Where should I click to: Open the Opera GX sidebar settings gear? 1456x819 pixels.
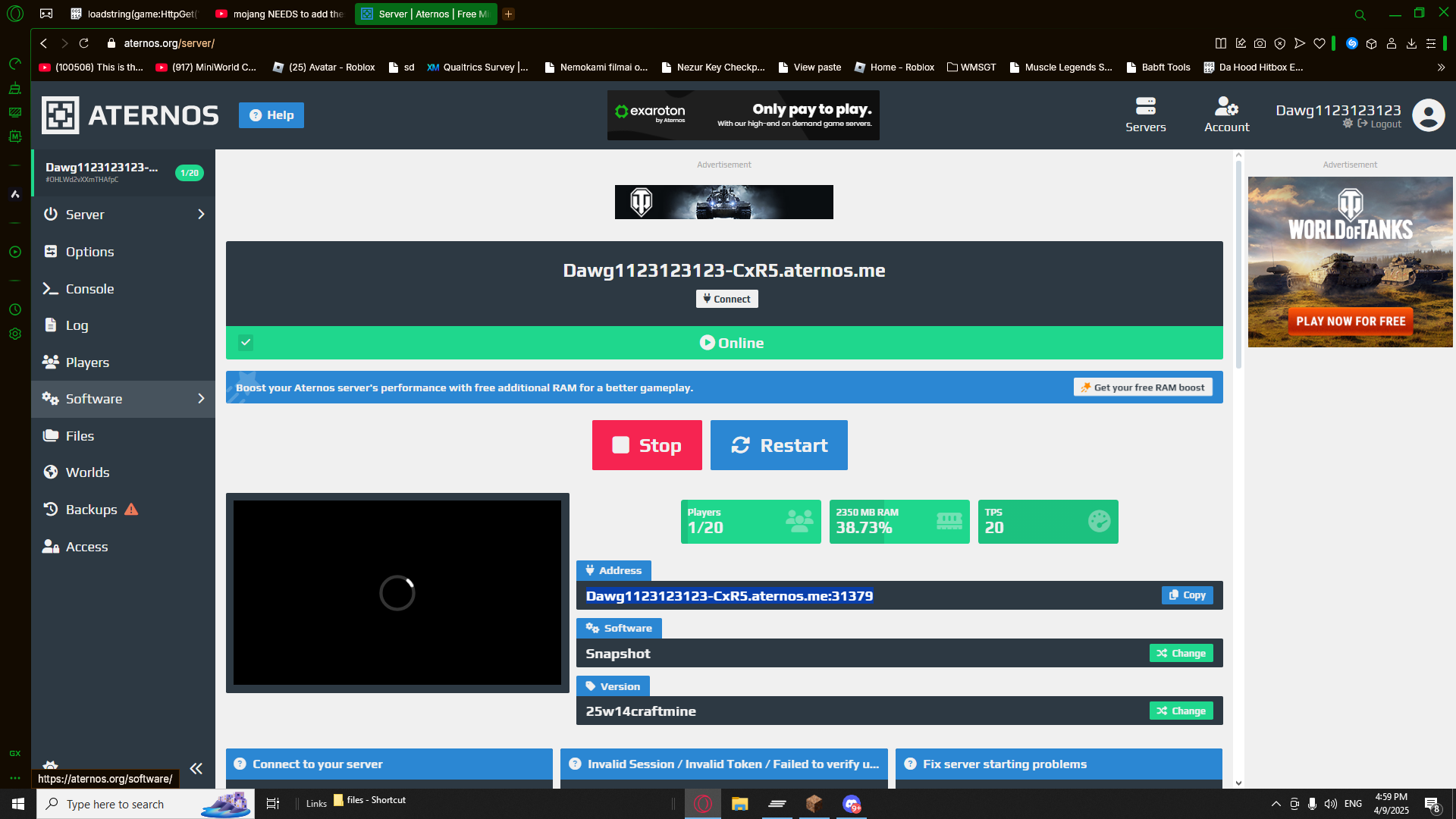click(15, 334)
